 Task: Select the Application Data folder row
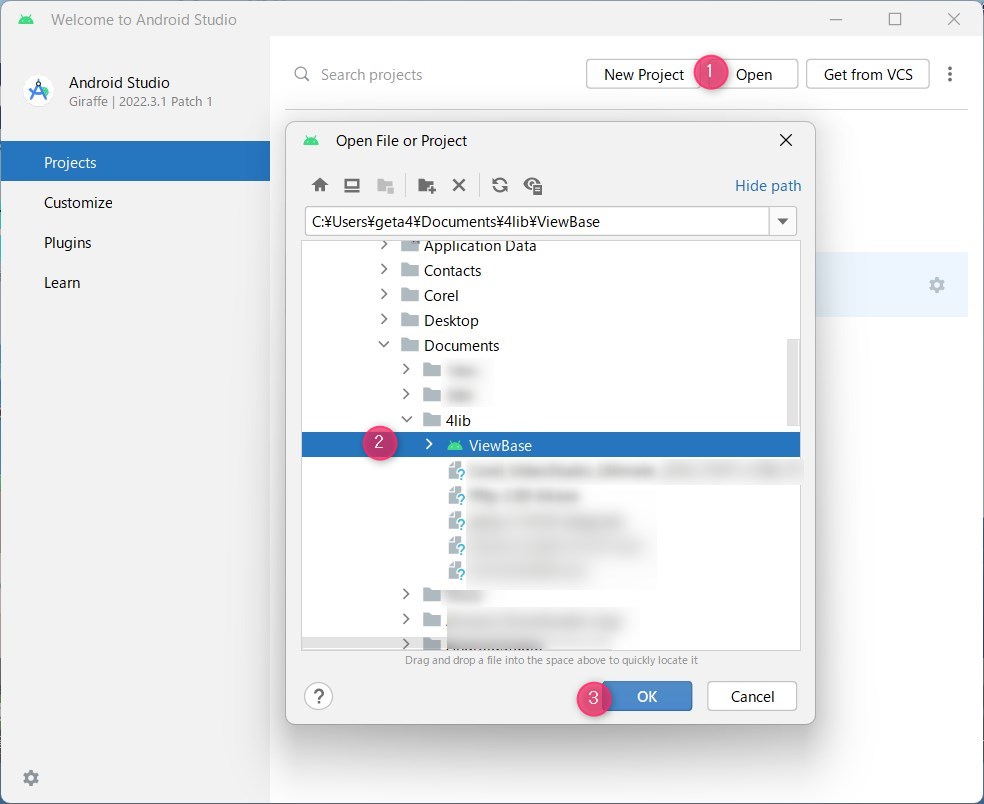(551, 247)
